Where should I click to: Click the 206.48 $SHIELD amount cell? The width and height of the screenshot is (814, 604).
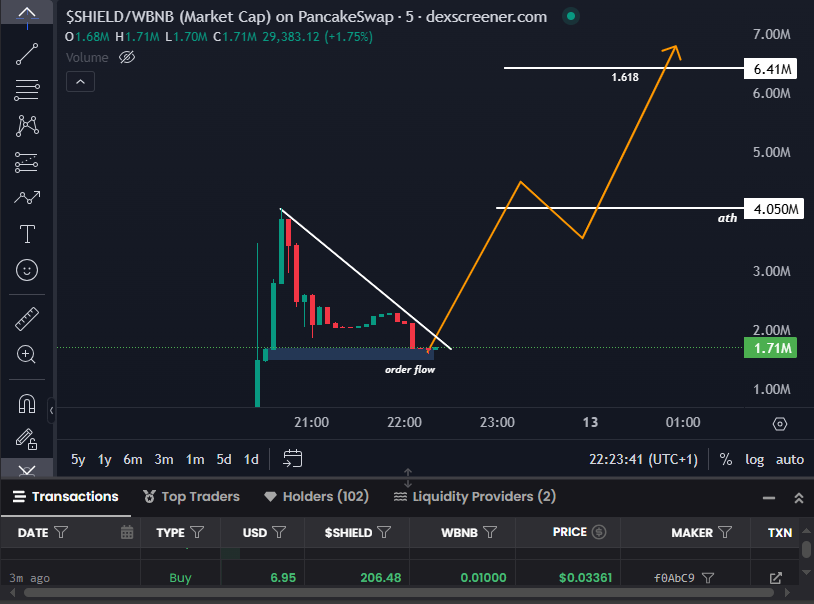click(x=381, y=578)
